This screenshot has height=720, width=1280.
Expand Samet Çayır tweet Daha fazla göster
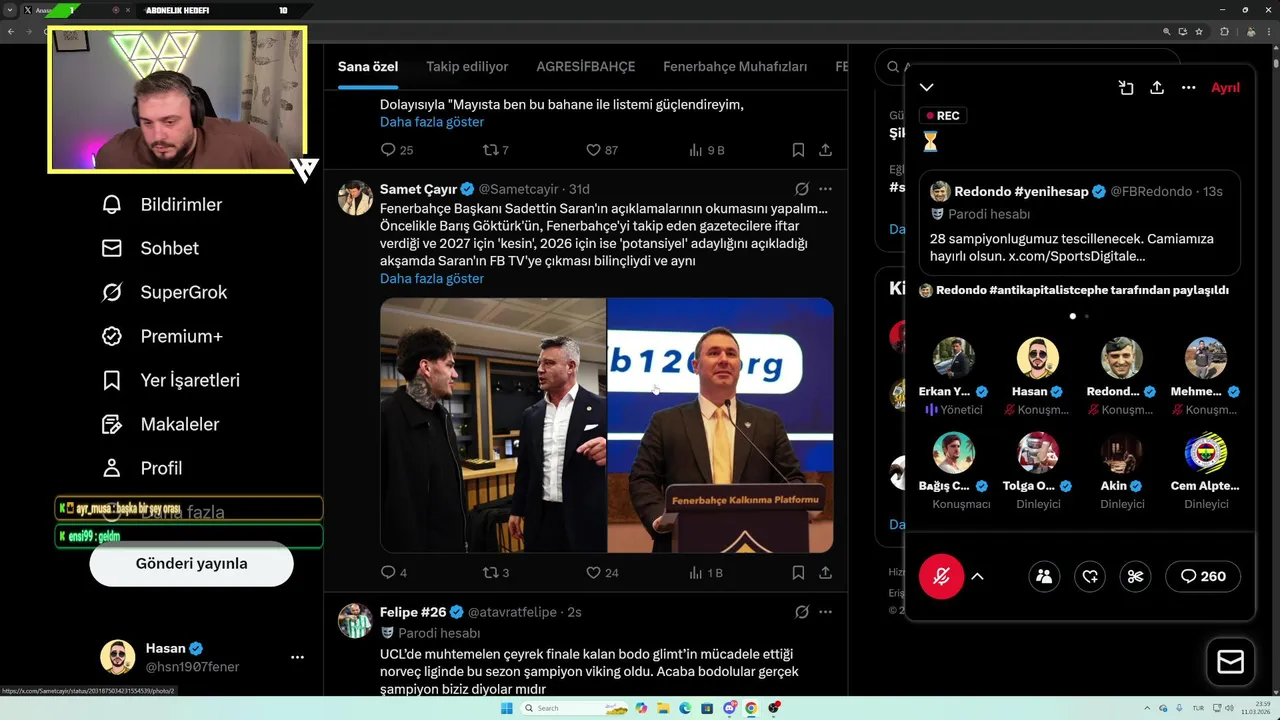click(432, 279)
